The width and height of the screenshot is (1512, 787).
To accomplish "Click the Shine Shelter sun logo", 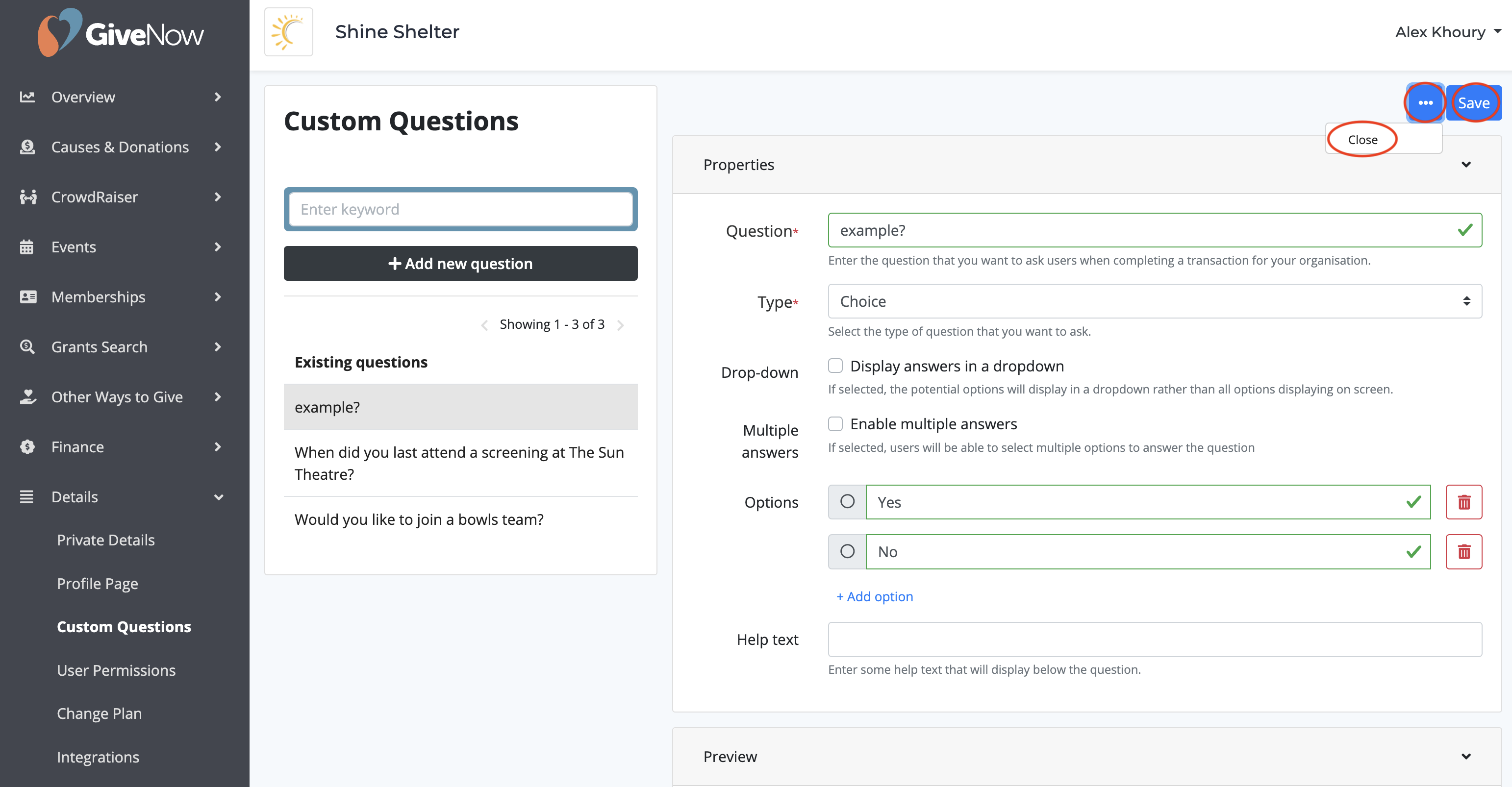I will point(288,32).
